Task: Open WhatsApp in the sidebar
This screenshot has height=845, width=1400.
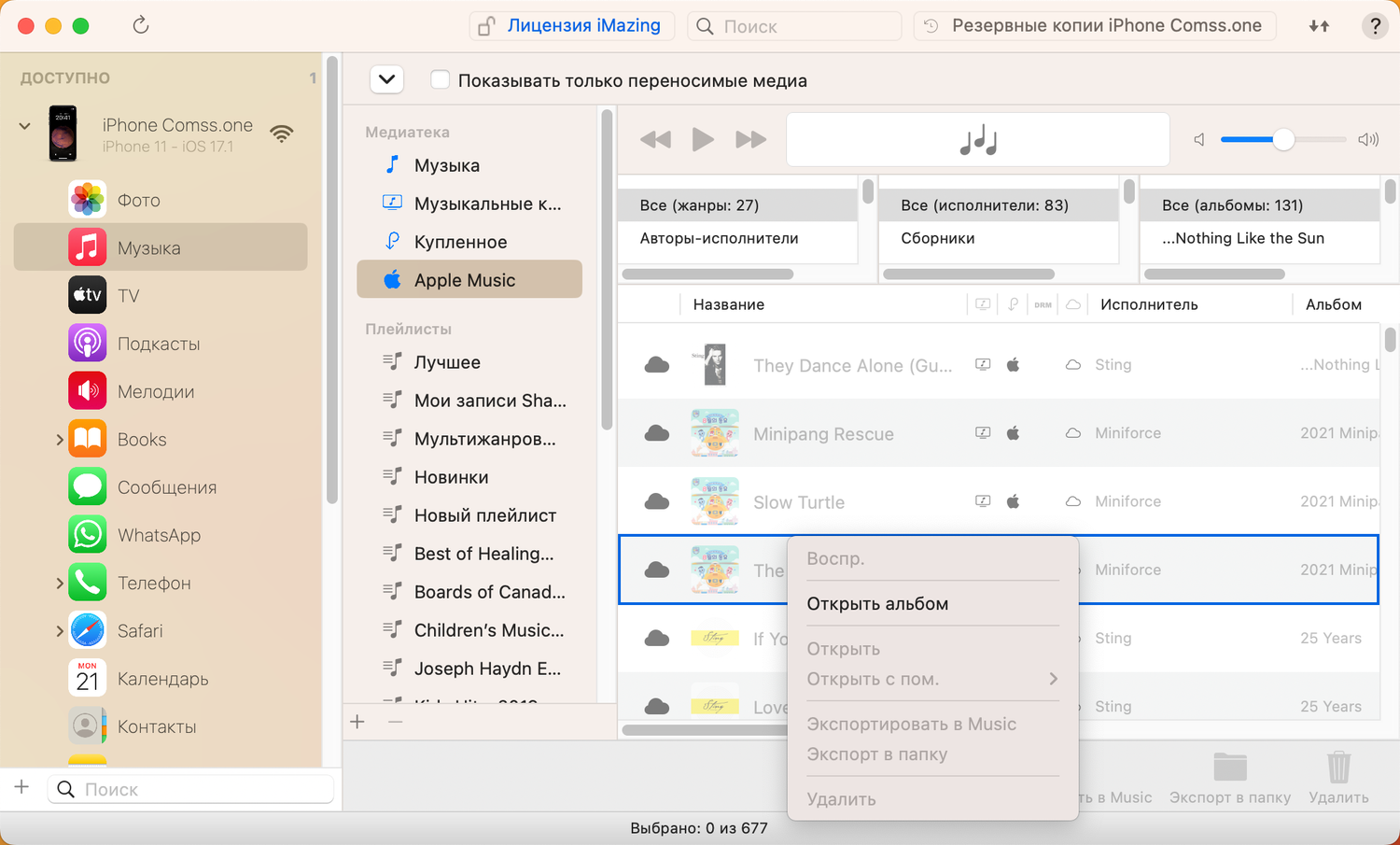Action: tap(161, 535)
